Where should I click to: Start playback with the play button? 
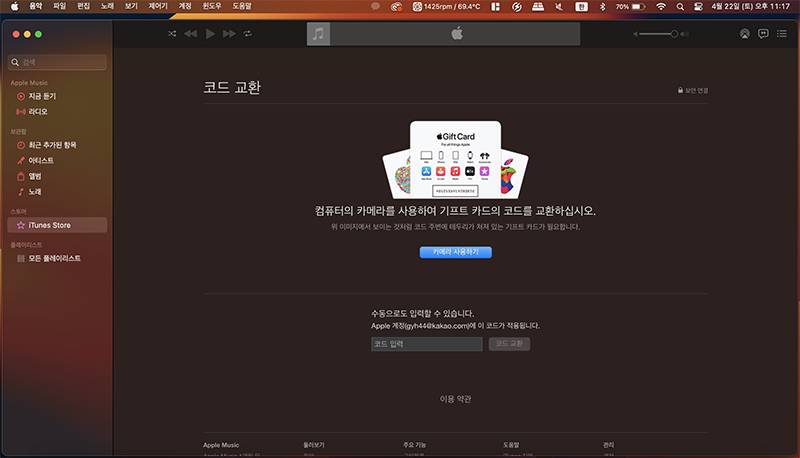(x=210, y=34)
